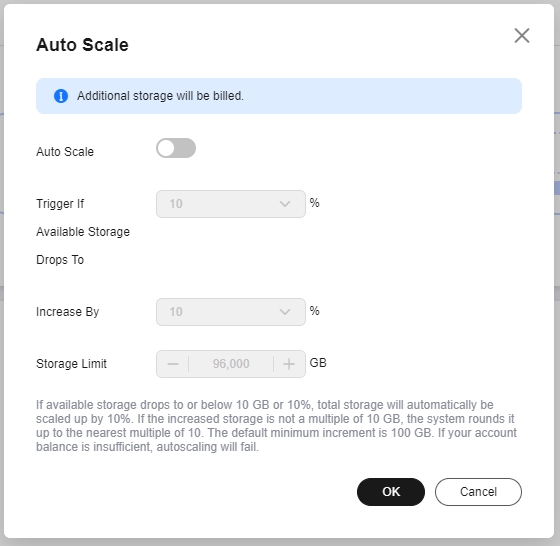
Task: Click the chevron arrow in Trigger If box
Action: [x=285, y=204]
